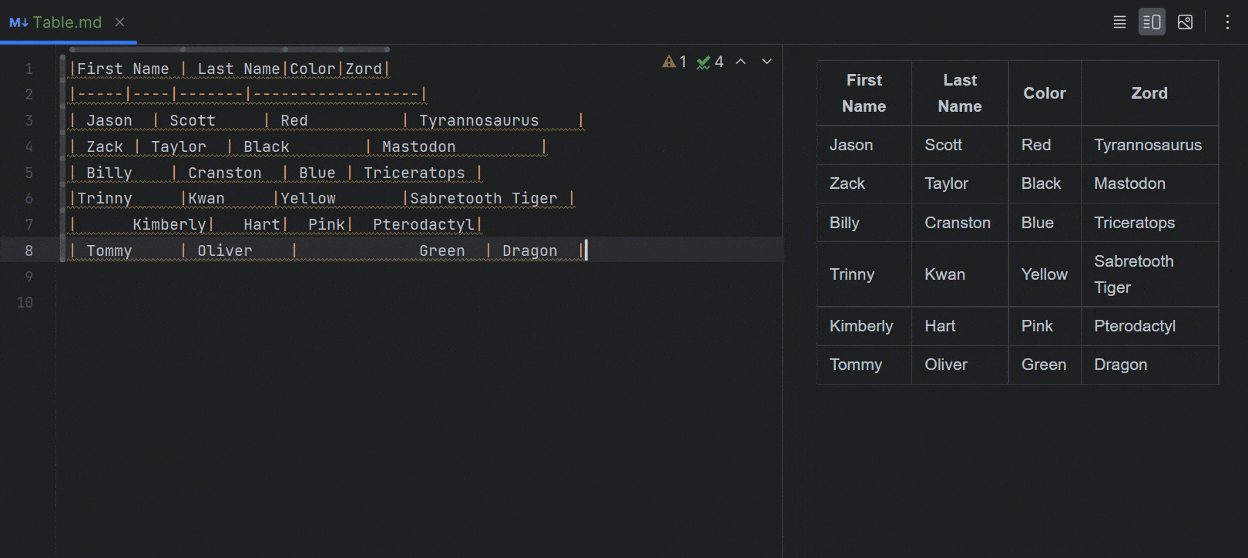Click empty line 10 in editor

[400, 302]
